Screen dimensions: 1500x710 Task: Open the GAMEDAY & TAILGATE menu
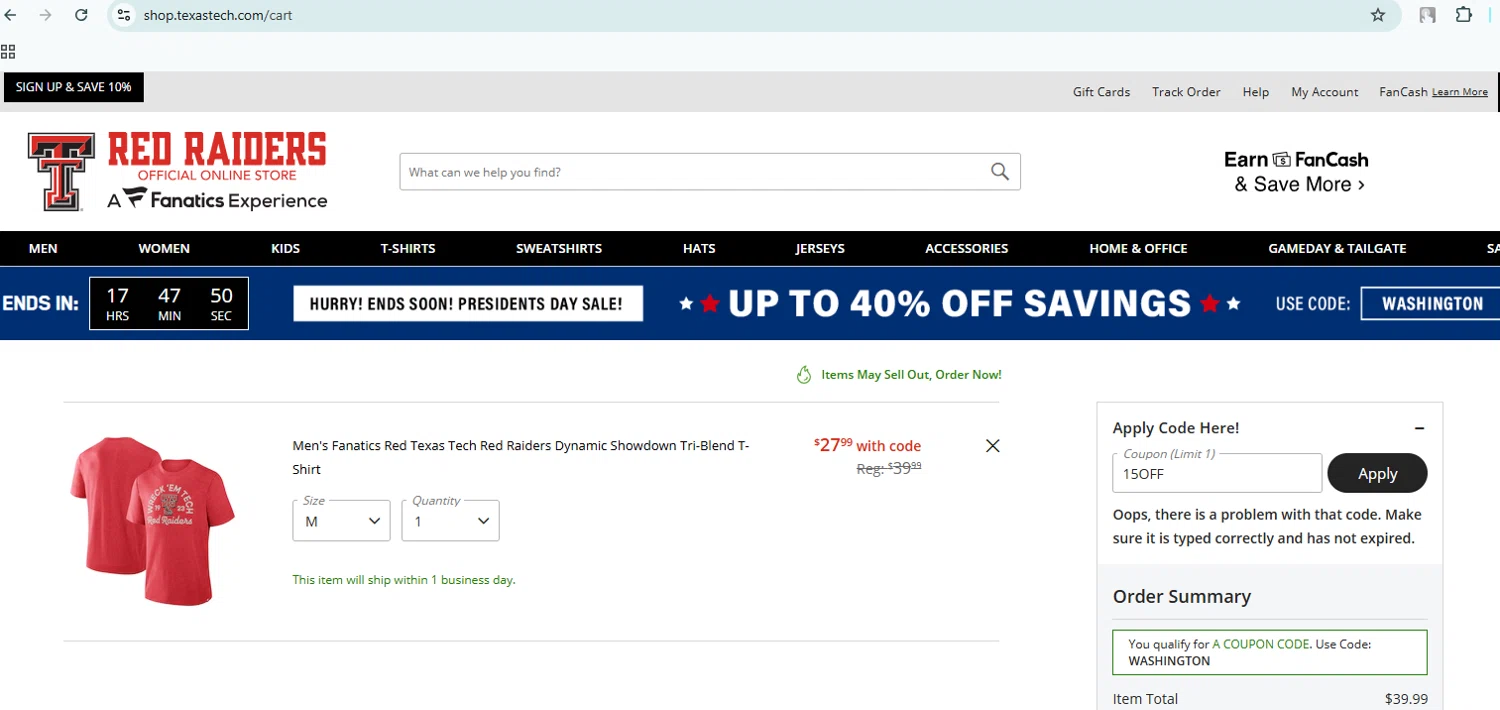1337,248
